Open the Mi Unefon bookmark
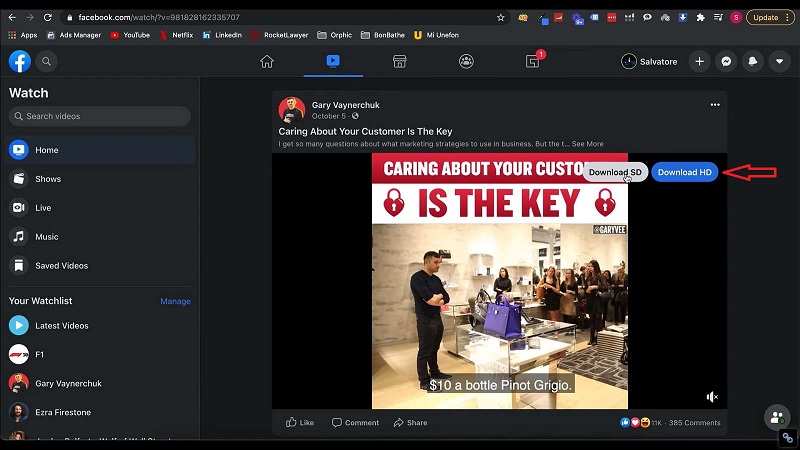The height and width of the screenshot is (450, 800). coord(436,35)
